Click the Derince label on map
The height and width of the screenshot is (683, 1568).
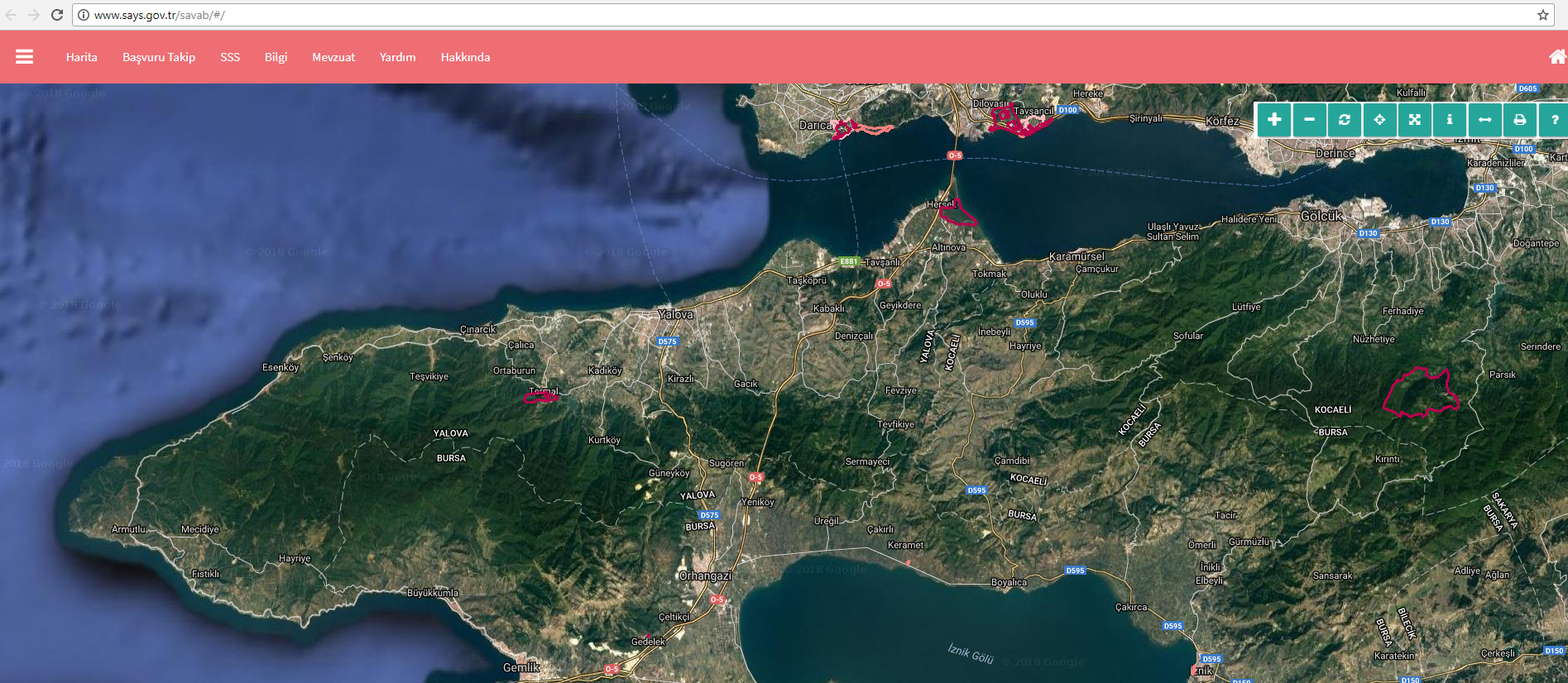(1335, 153)
